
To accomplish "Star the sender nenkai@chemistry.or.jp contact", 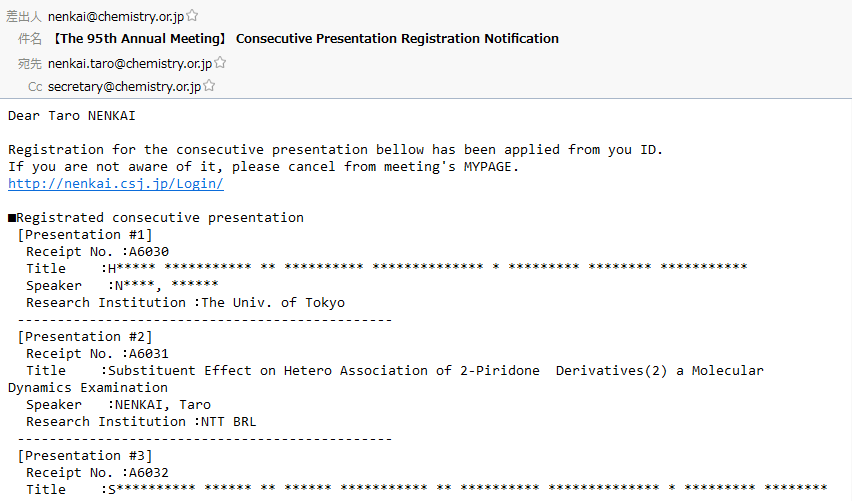I will [x=192, y=16].
